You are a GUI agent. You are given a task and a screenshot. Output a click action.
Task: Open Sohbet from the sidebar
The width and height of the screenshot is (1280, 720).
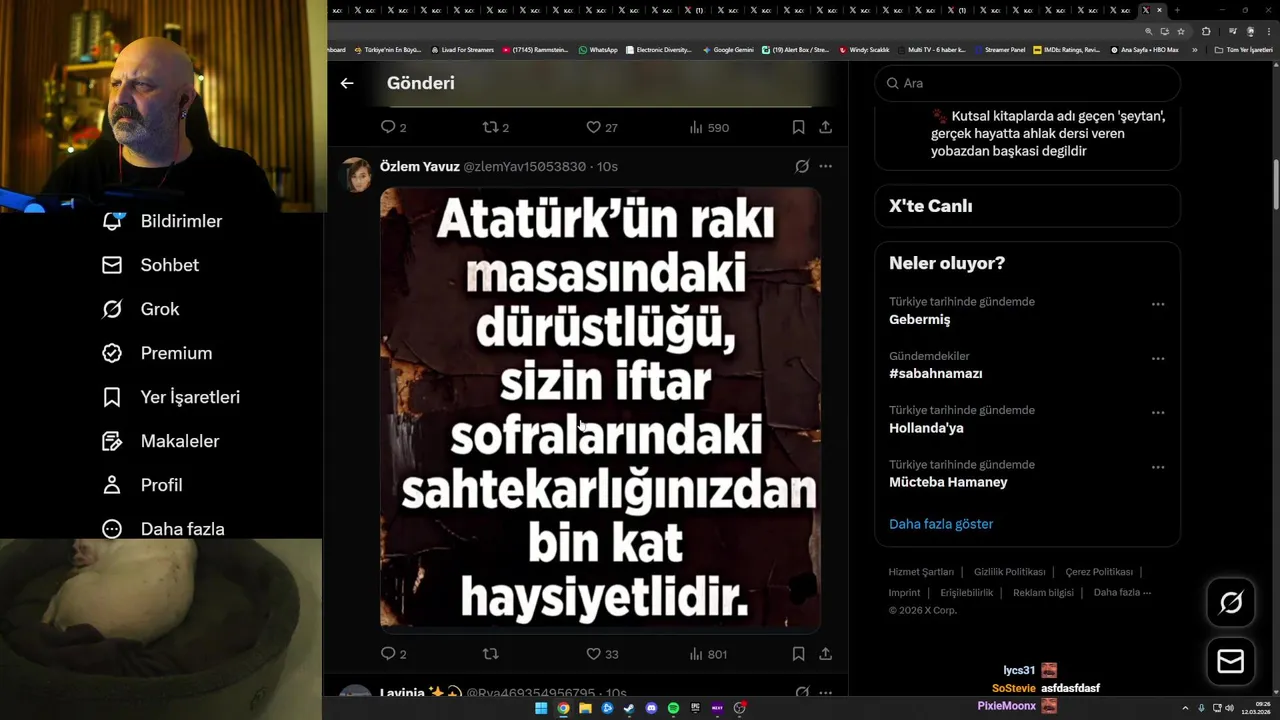[x=150, y=265]
